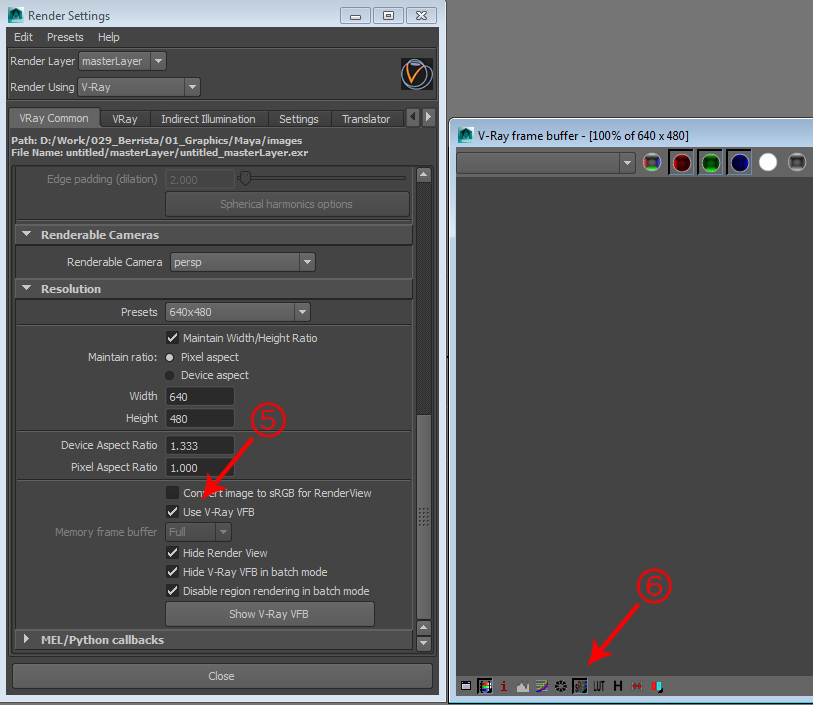Enable Convert image to sRGB for RenderView
Image resolution: width=813 pixels, height=705 pixels.
[173, 492]
